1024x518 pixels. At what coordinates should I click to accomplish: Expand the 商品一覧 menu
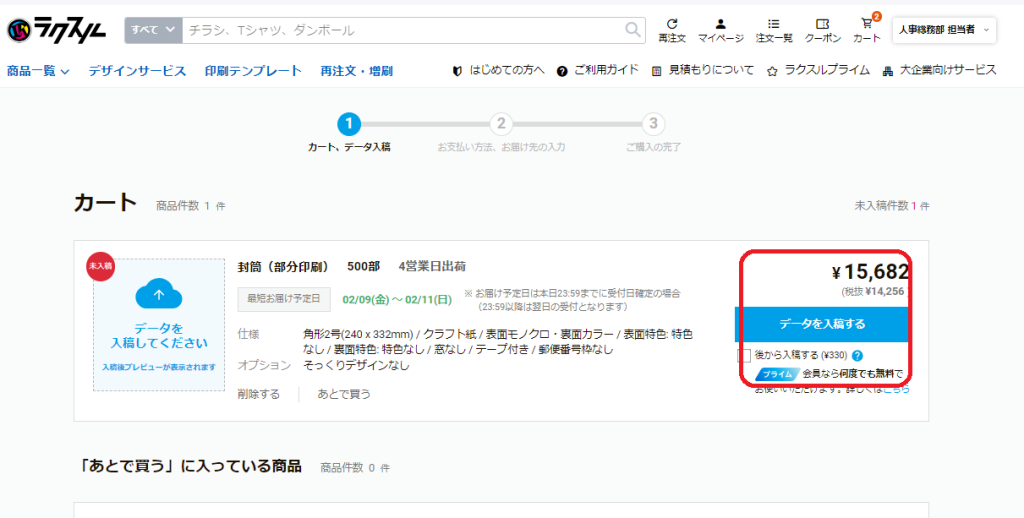pyautogui.click(x=38, y=71)
